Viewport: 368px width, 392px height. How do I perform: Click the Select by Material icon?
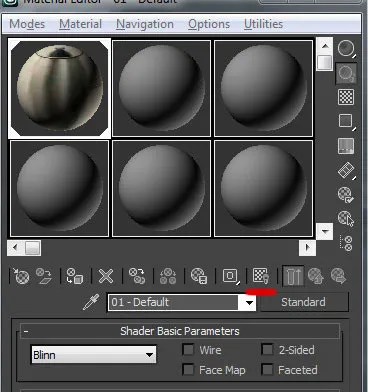coord(346,219)
